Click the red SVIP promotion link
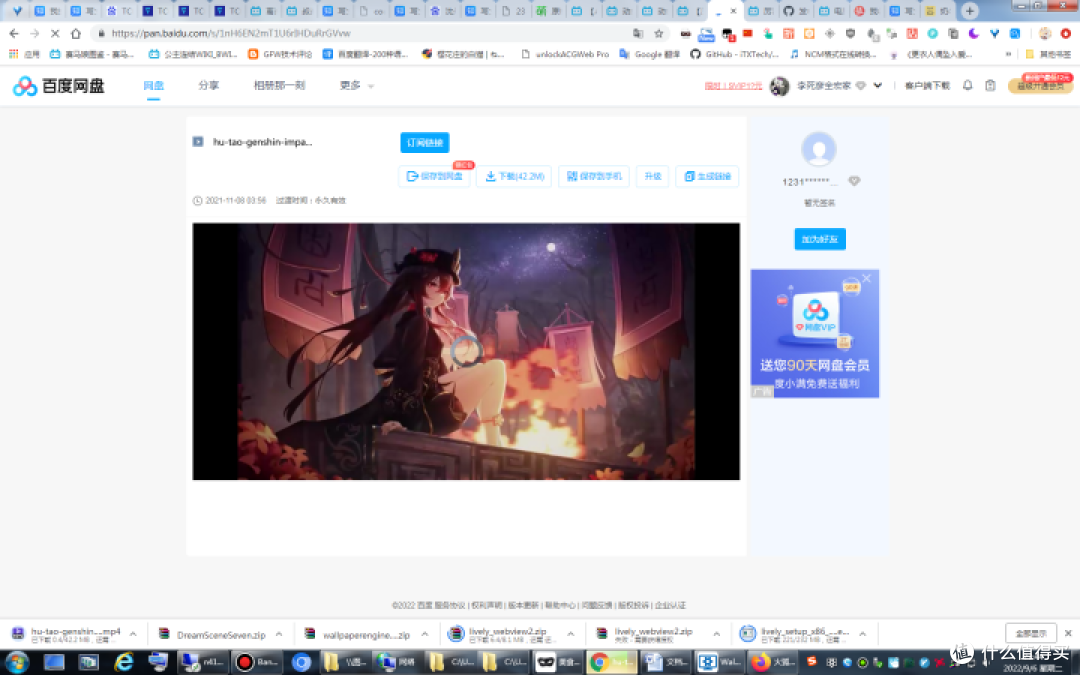1080x675 pixels. 733,86
